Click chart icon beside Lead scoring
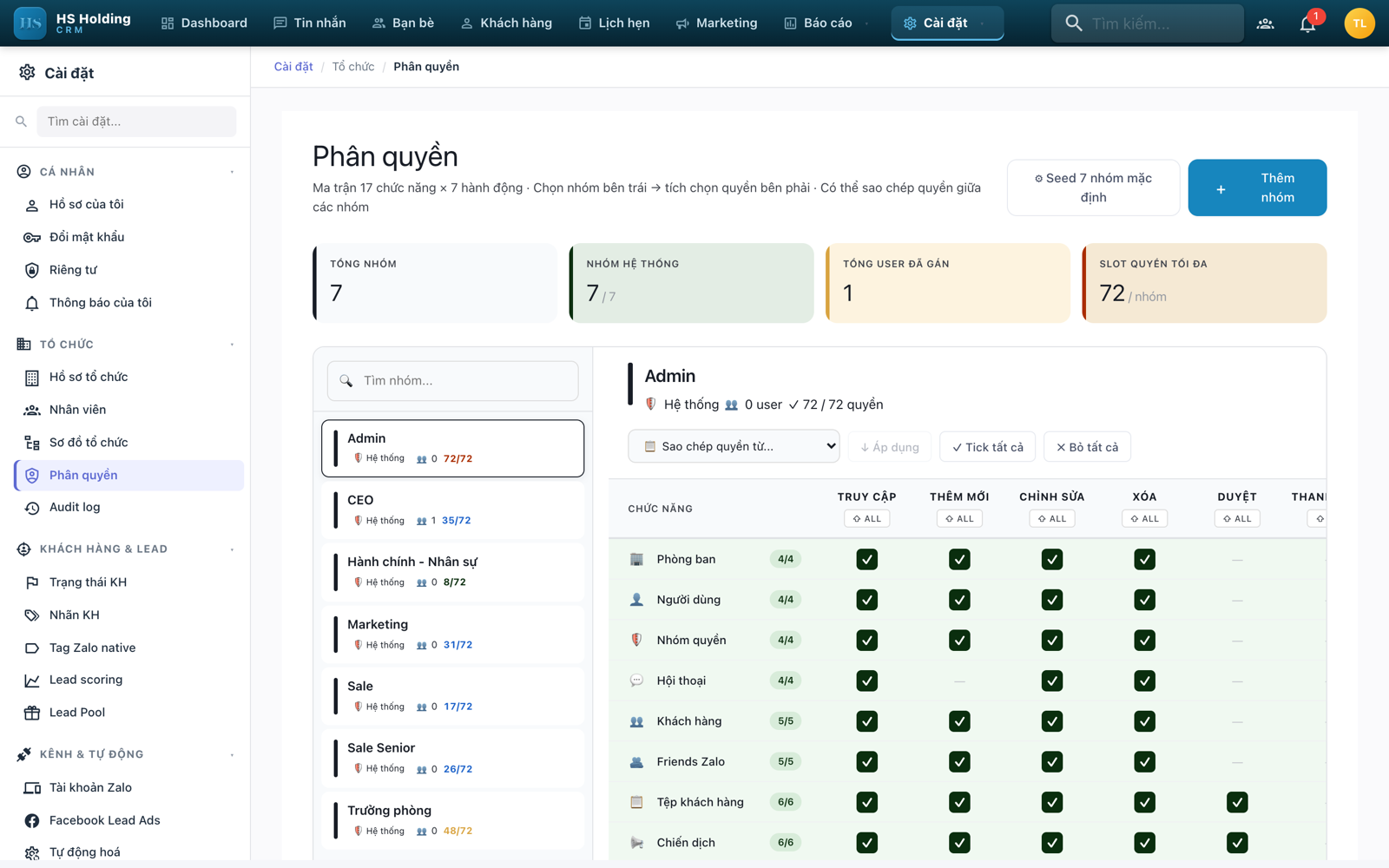The height and width of the screenshot is (868, 1389). point(32,681)
